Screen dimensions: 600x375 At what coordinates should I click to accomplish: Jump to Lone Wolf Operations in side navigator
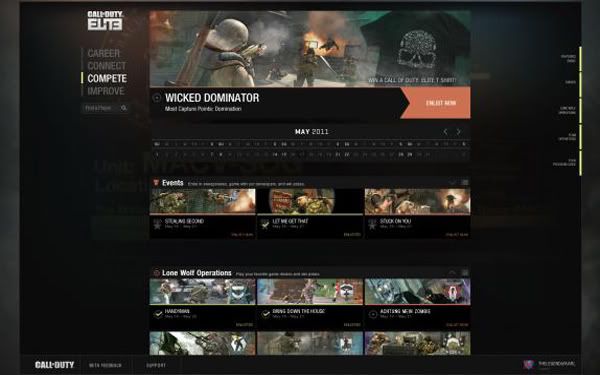point(567,111)
